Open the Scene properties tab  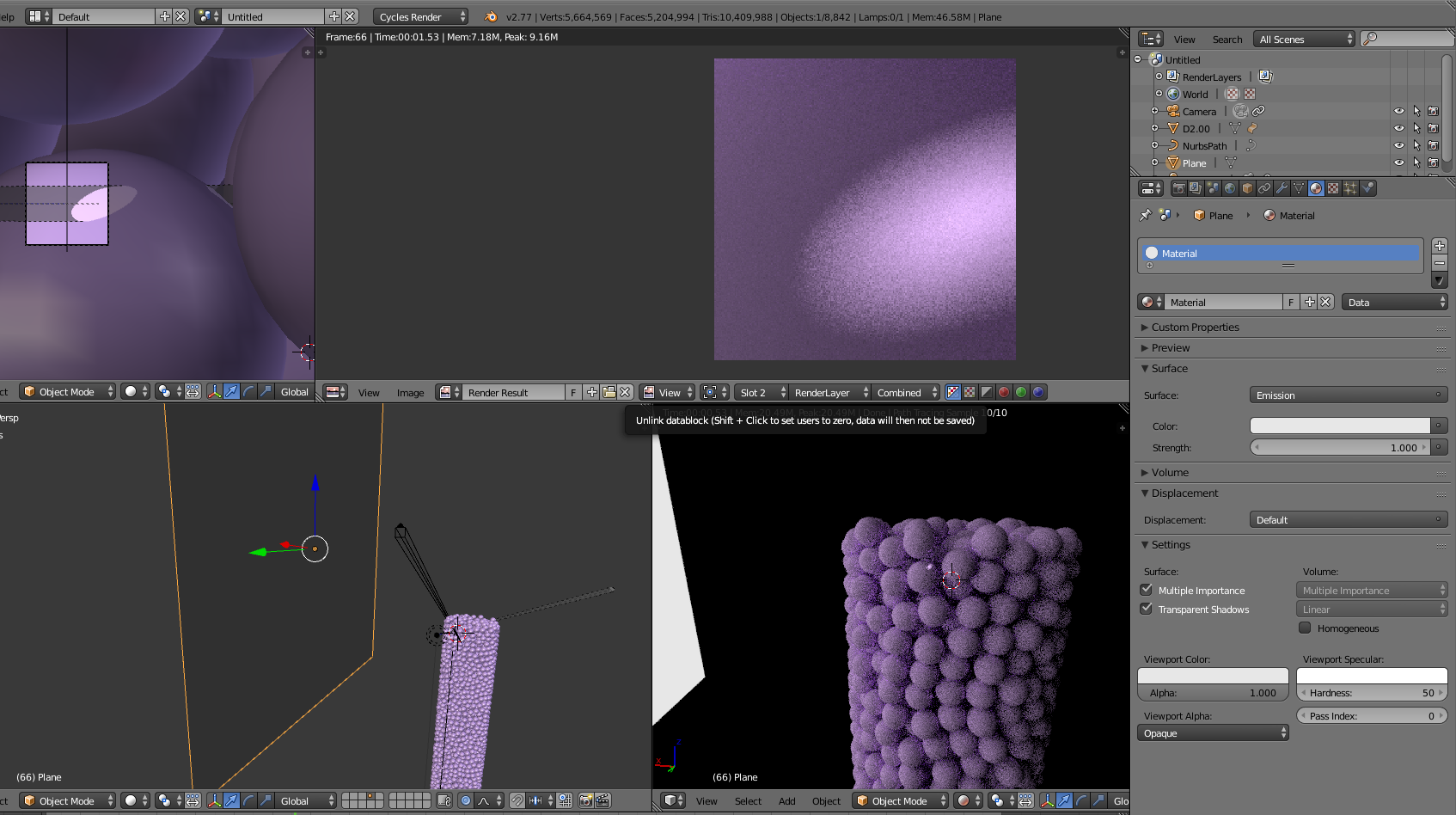tap(1213, 188)
